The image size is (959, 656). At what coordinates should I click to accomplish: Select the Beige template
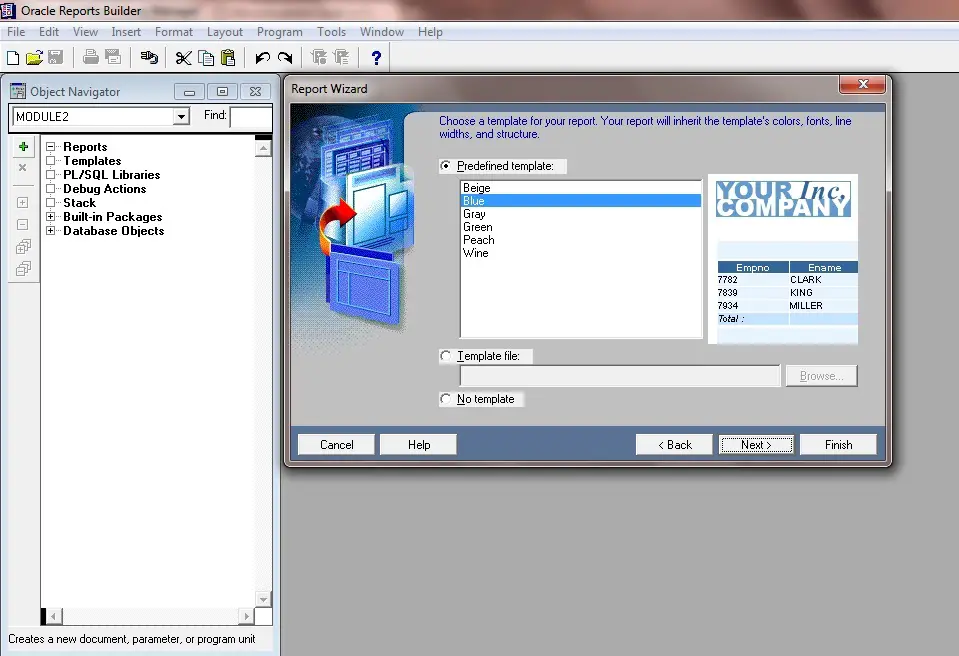(580, 188)
